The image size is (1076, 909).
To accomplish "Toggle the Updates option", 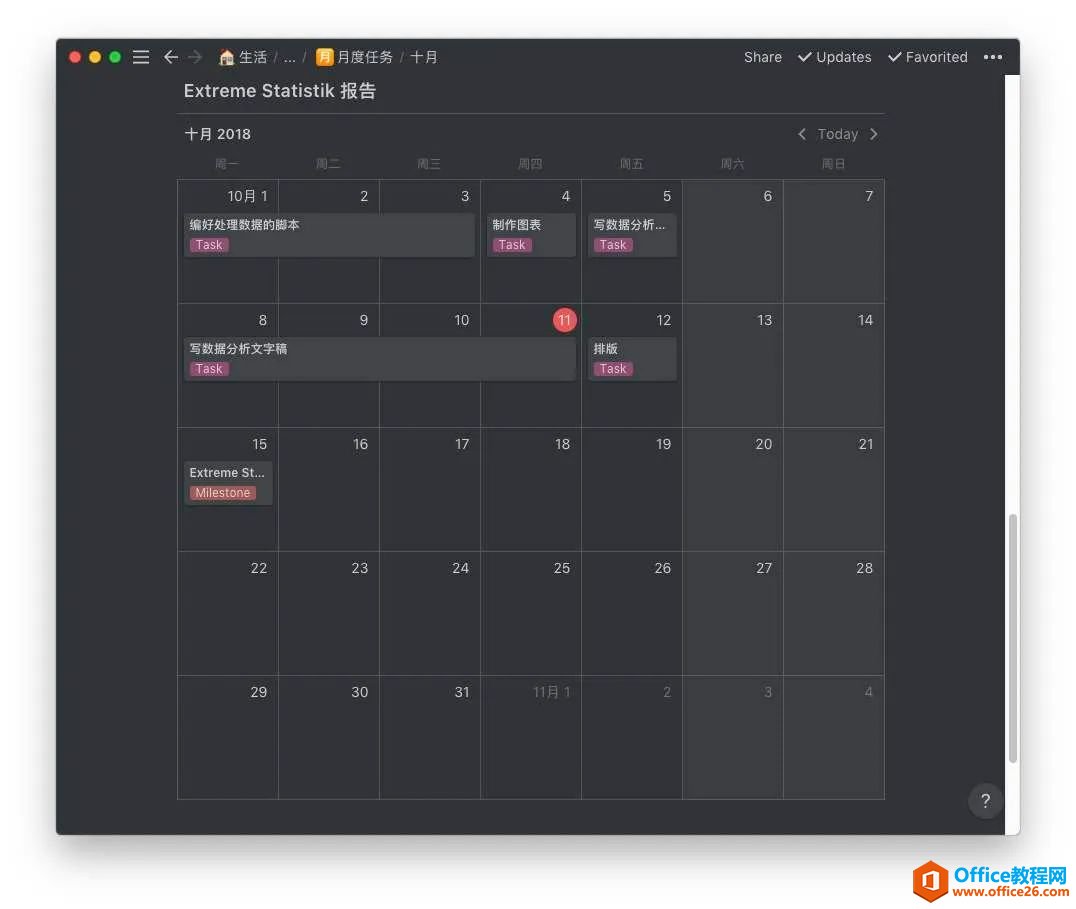I will click(x=834, y=57).
